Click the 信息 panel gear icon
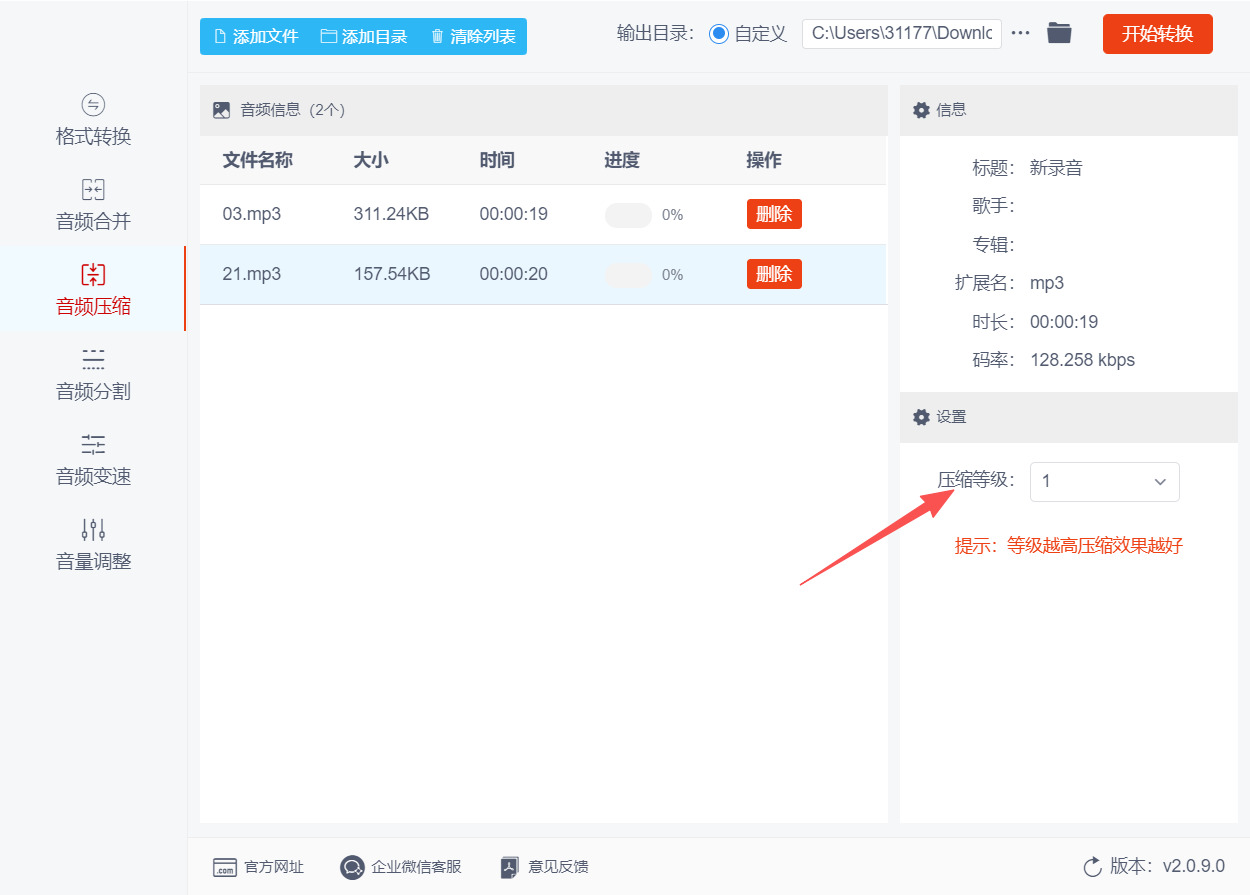Screen dimensions: 1250x895 click(x=921, y=110)
